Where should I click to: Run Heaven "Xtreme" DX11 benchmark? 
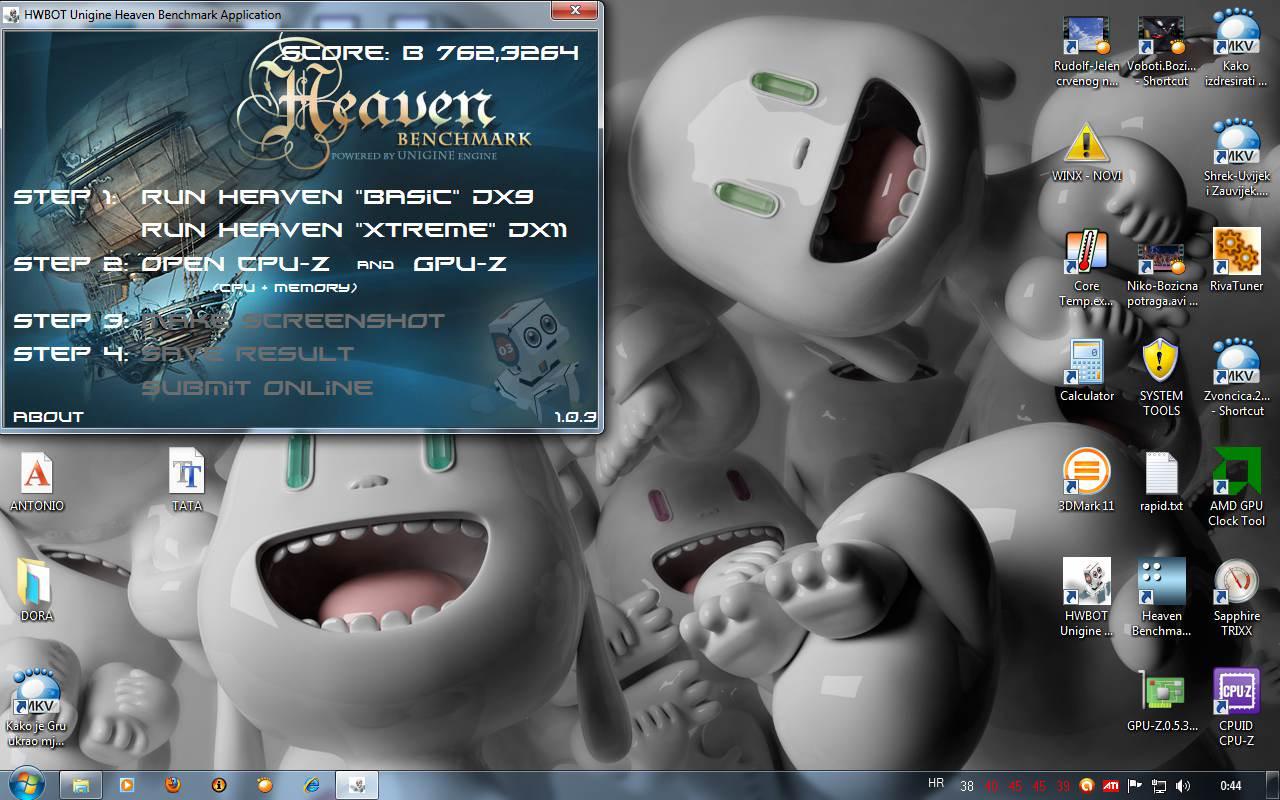point(354,230)
